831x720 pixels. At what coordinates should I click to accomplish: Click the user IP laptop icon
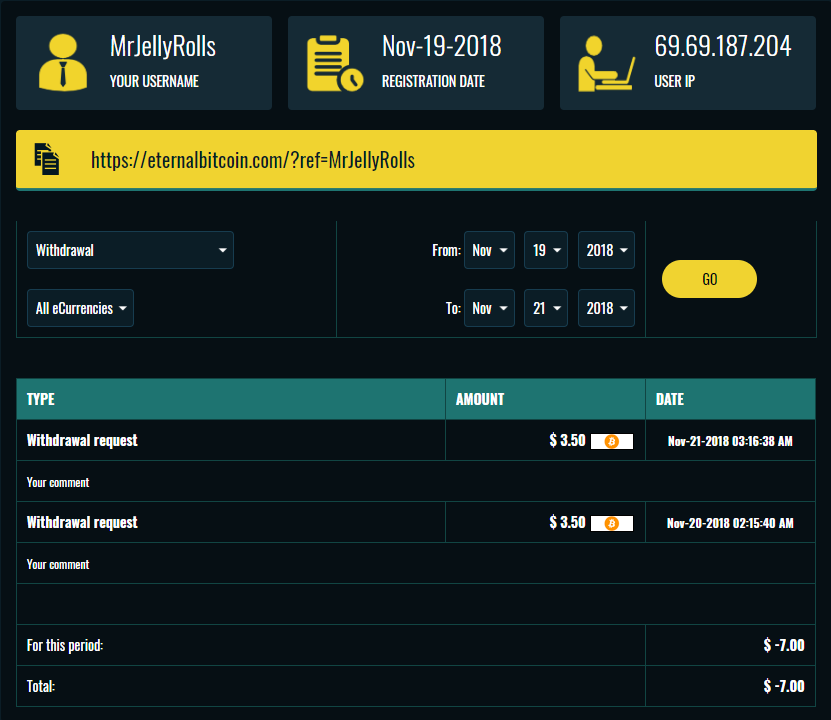606,63
